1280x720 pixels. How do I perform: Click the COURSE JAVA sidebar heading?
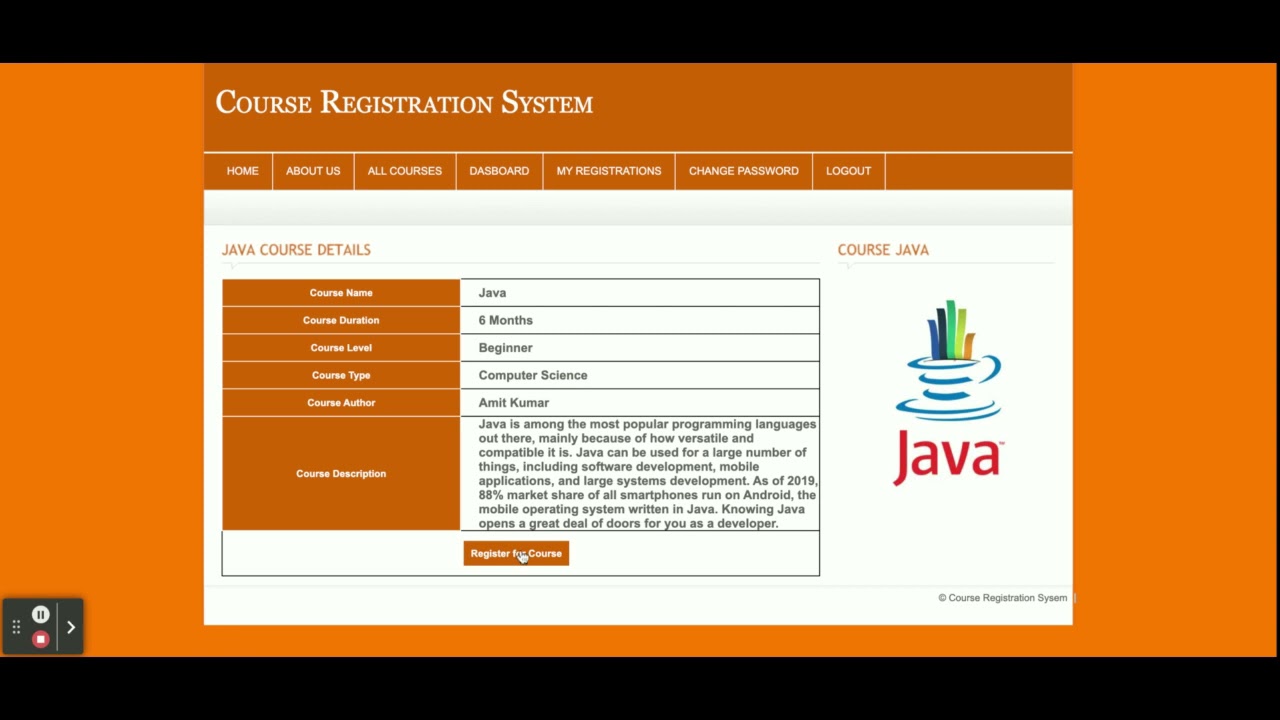tap(883, 250)
